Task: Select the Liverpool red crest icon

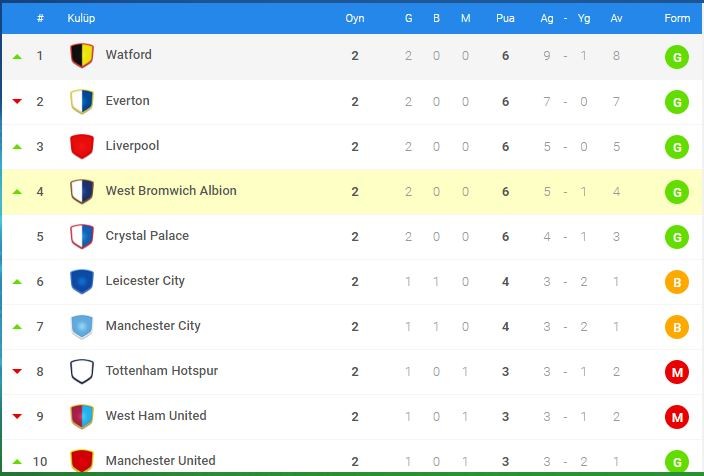Action: click(82, 146)
